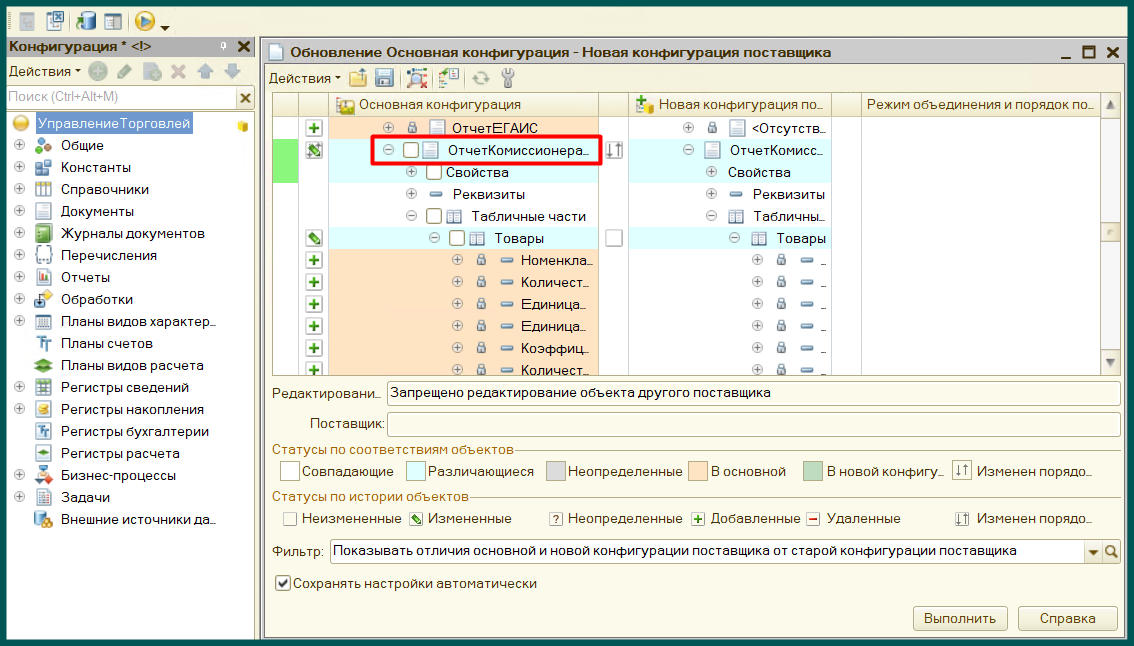1134x646 pixels.
Task: Click the start debugging play icon
Action: click(145, 21)
